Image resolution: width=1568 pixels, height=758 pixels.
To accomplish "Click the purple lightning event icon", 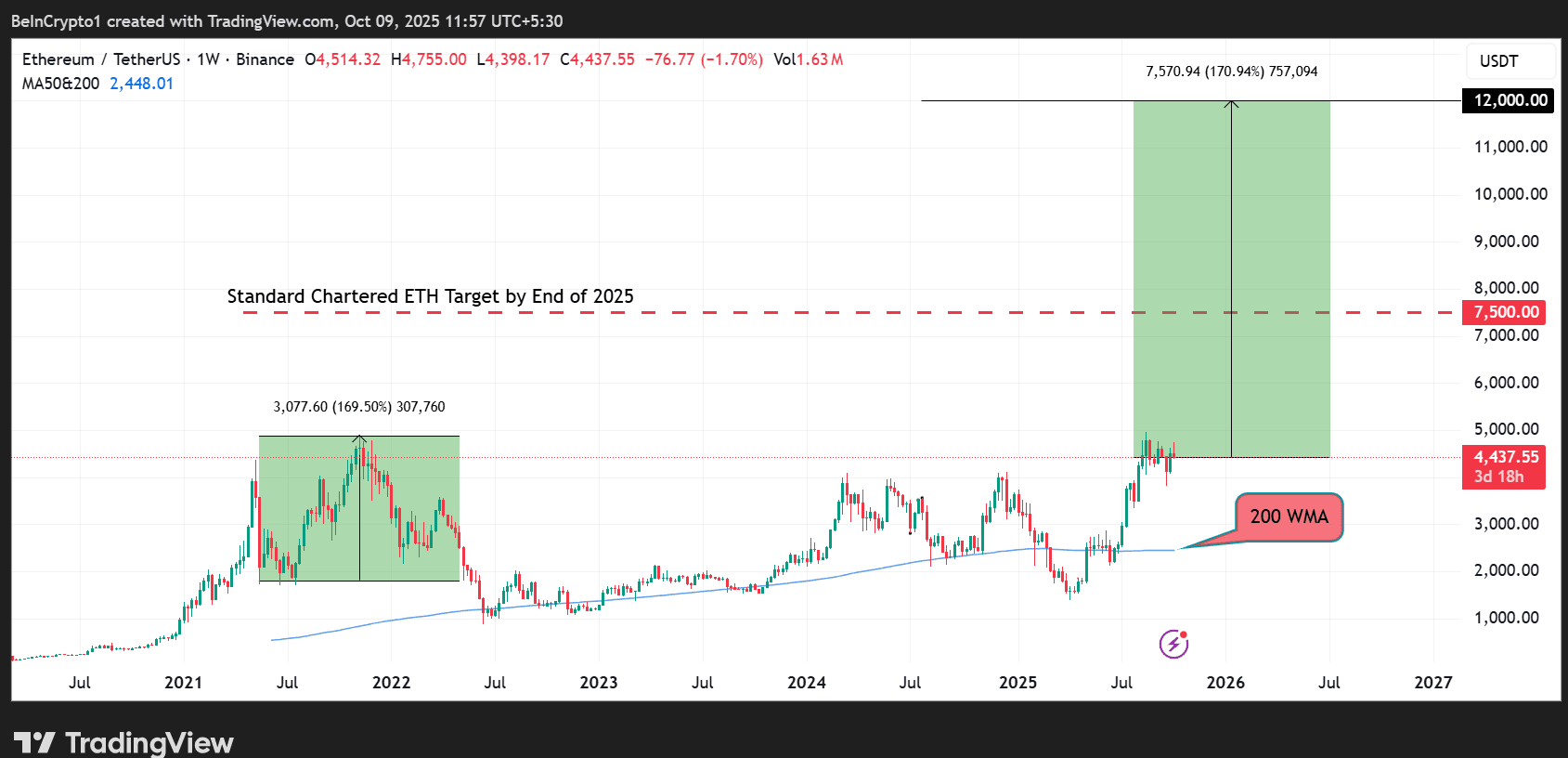I will pos(1173,644).
